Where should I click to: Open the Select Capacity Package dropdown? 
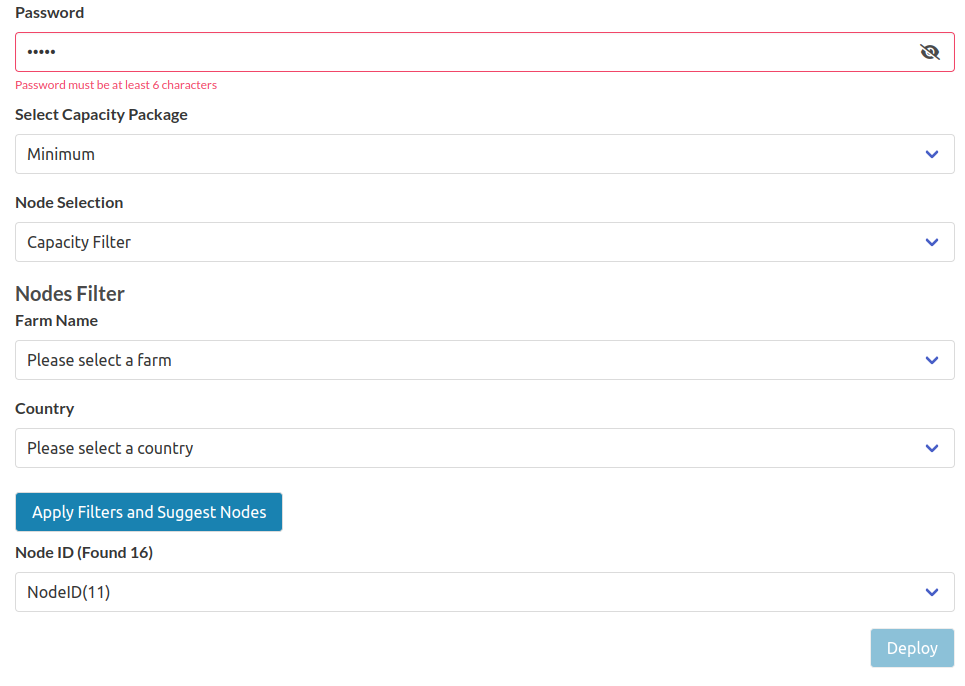[484, 154]
